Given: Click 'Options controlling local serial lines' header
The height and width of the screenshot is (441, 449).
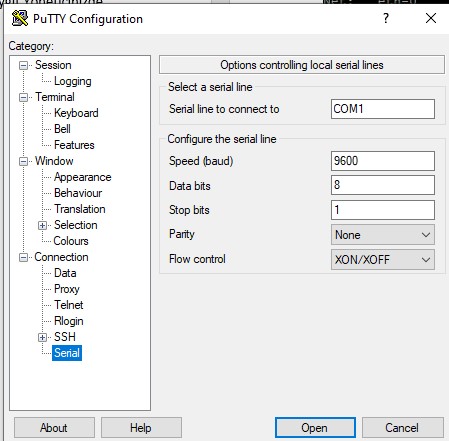Looking at the screenshot, I should 302,65.
